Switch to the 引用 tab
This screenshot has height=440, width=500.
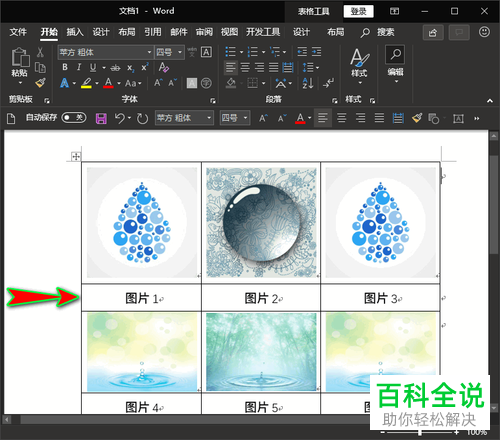tap(153, 32)
